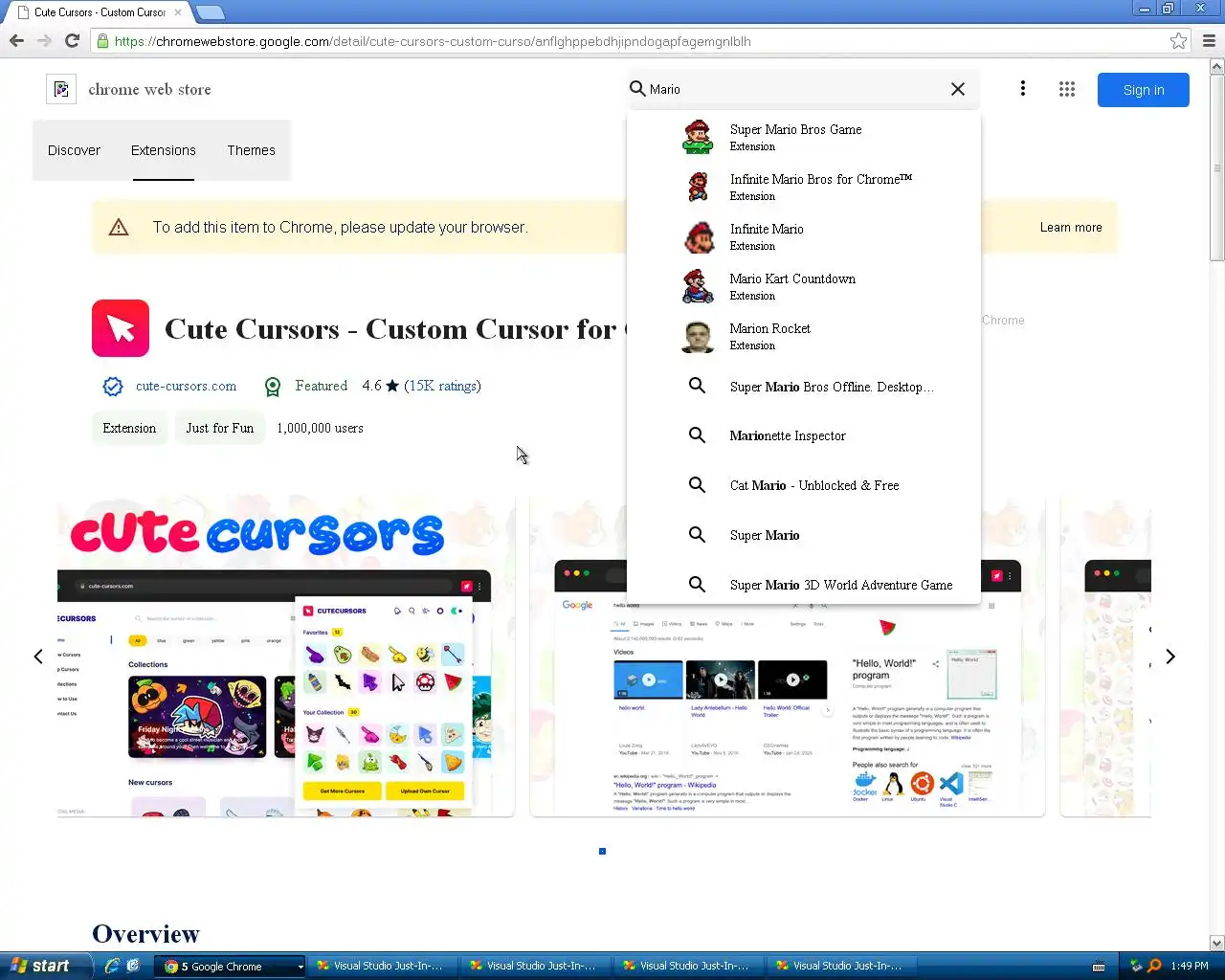Click the Just for Fun category chip
This screenshot has height=980, width=1225.
pos(220,428)
